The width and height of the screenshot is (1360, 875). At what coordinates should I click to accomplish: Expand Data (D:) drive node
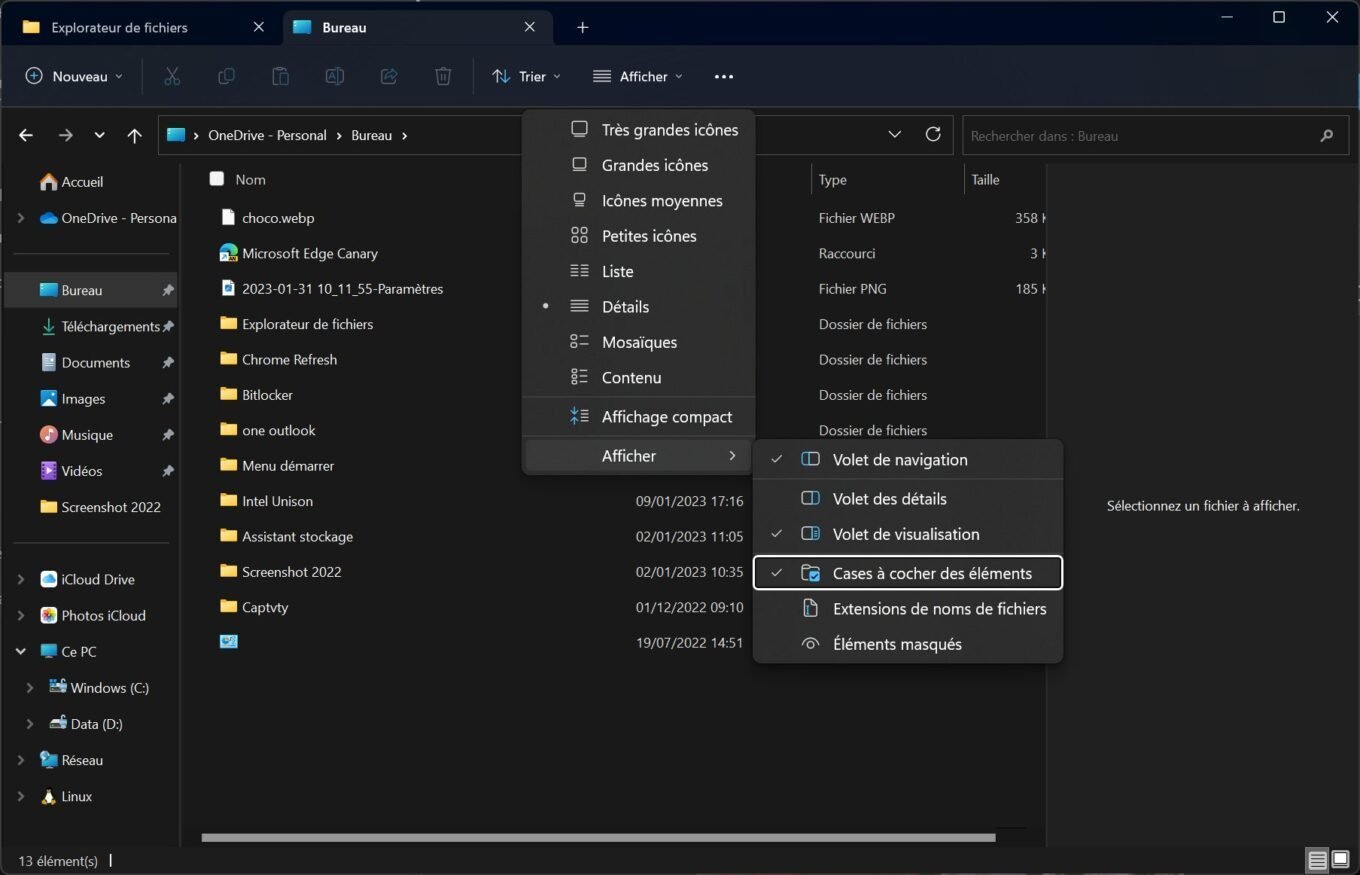point(30,723)
